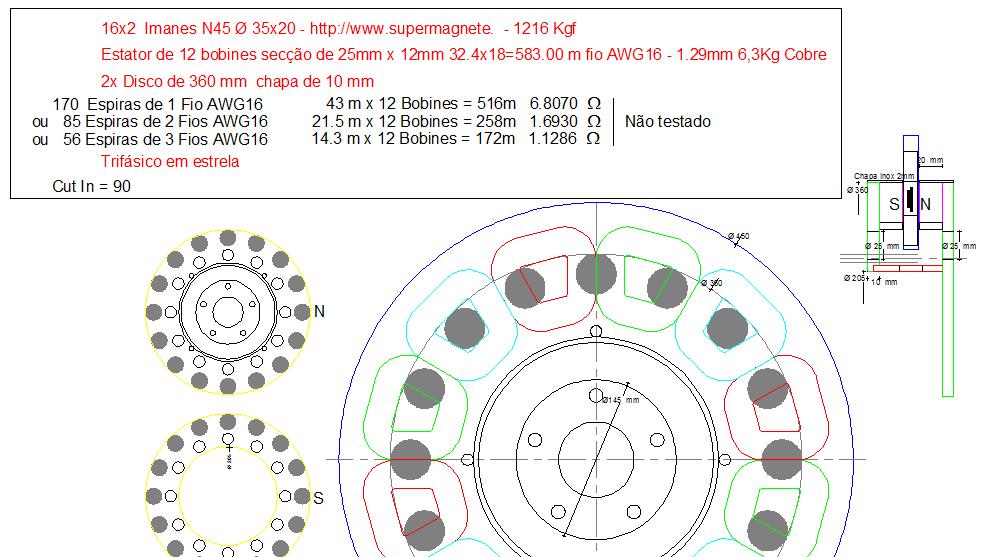Click the 'Ø 450' diameter label

pos(739,236)
